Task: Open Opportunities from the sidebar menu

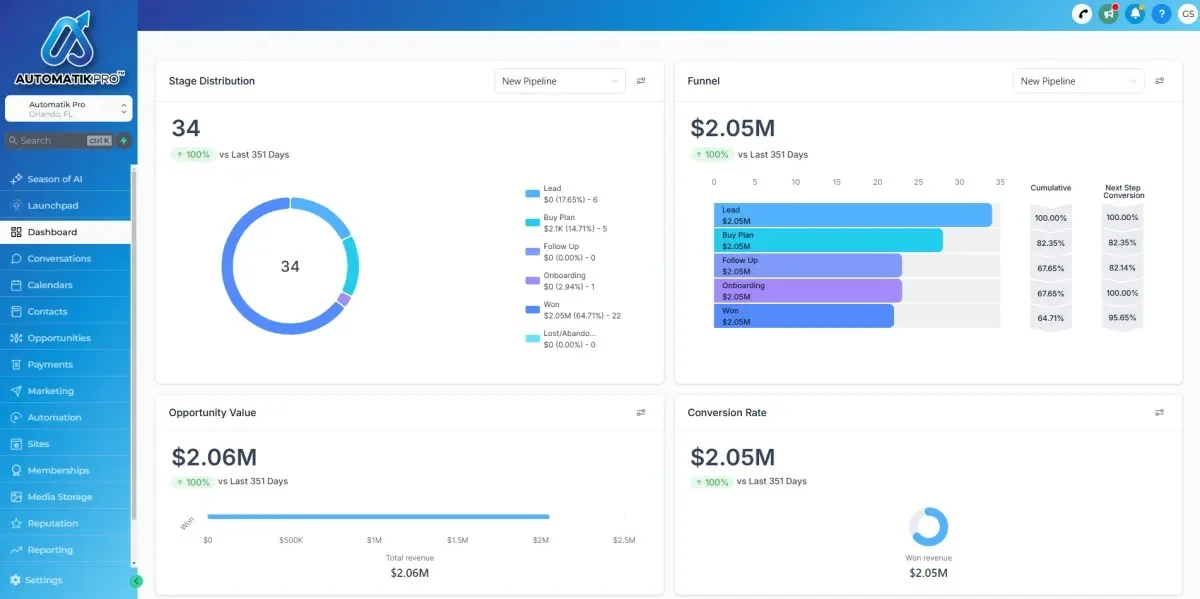Action: click(59, 338)
